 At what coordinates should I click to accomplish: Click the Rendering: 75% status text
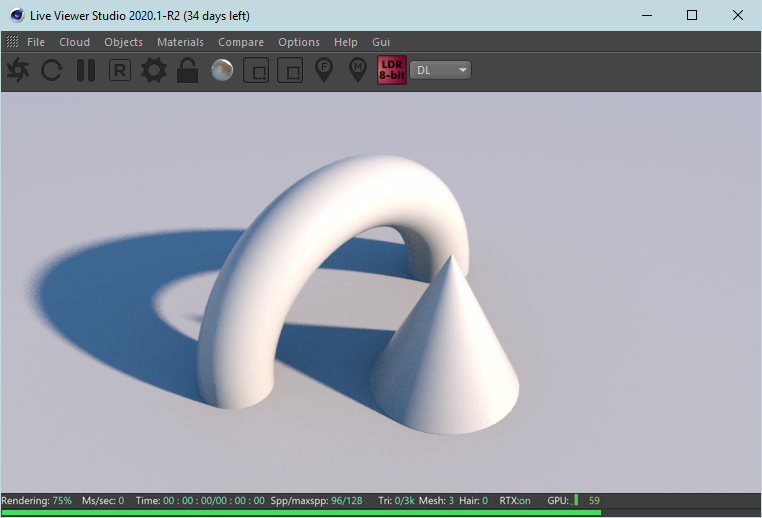[36, 501]
